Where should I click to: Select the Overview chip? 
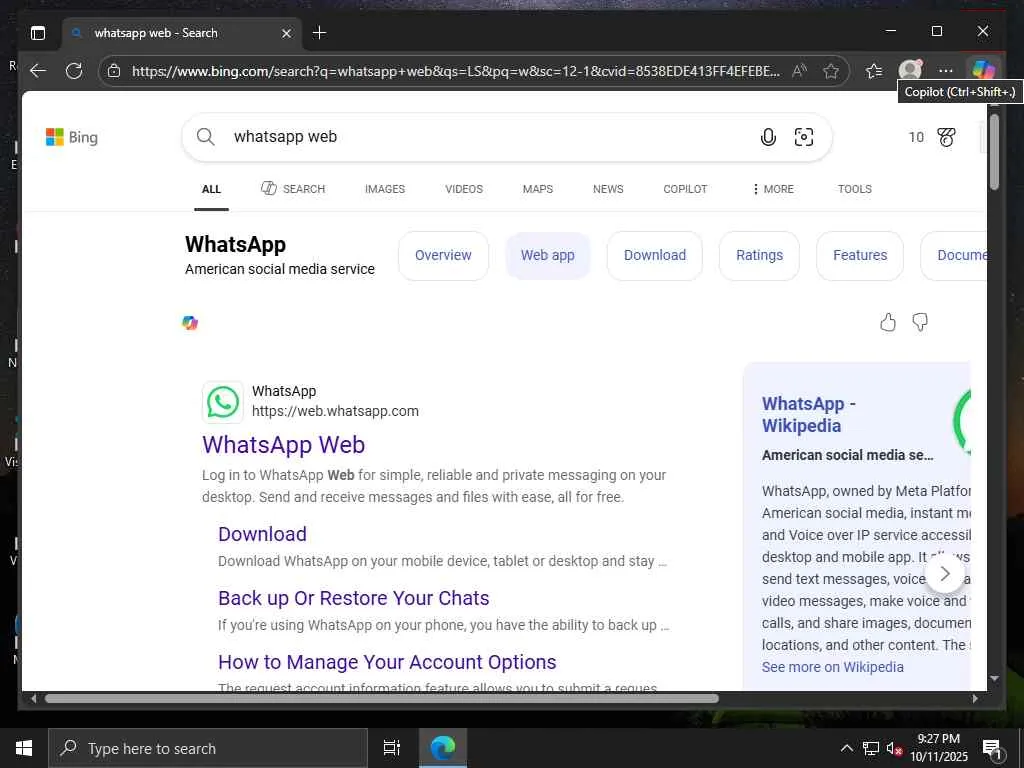(x=443, y=255)
